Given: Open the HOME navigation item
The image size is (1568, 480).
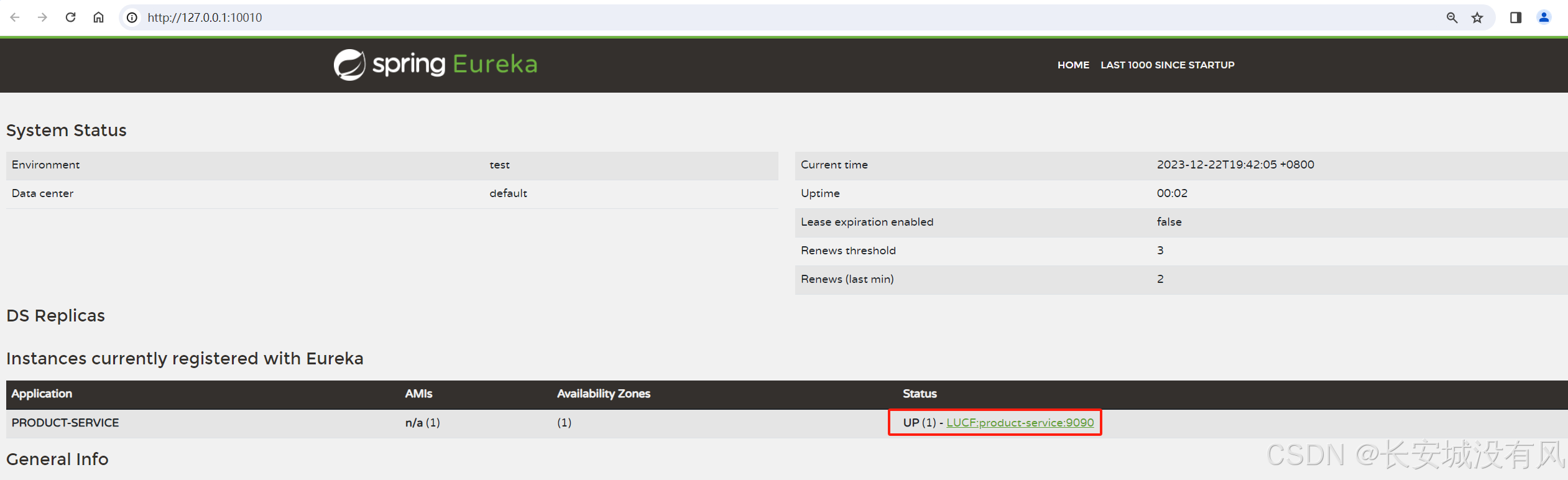Looking at the screenshot, I should coord(1073,65).
